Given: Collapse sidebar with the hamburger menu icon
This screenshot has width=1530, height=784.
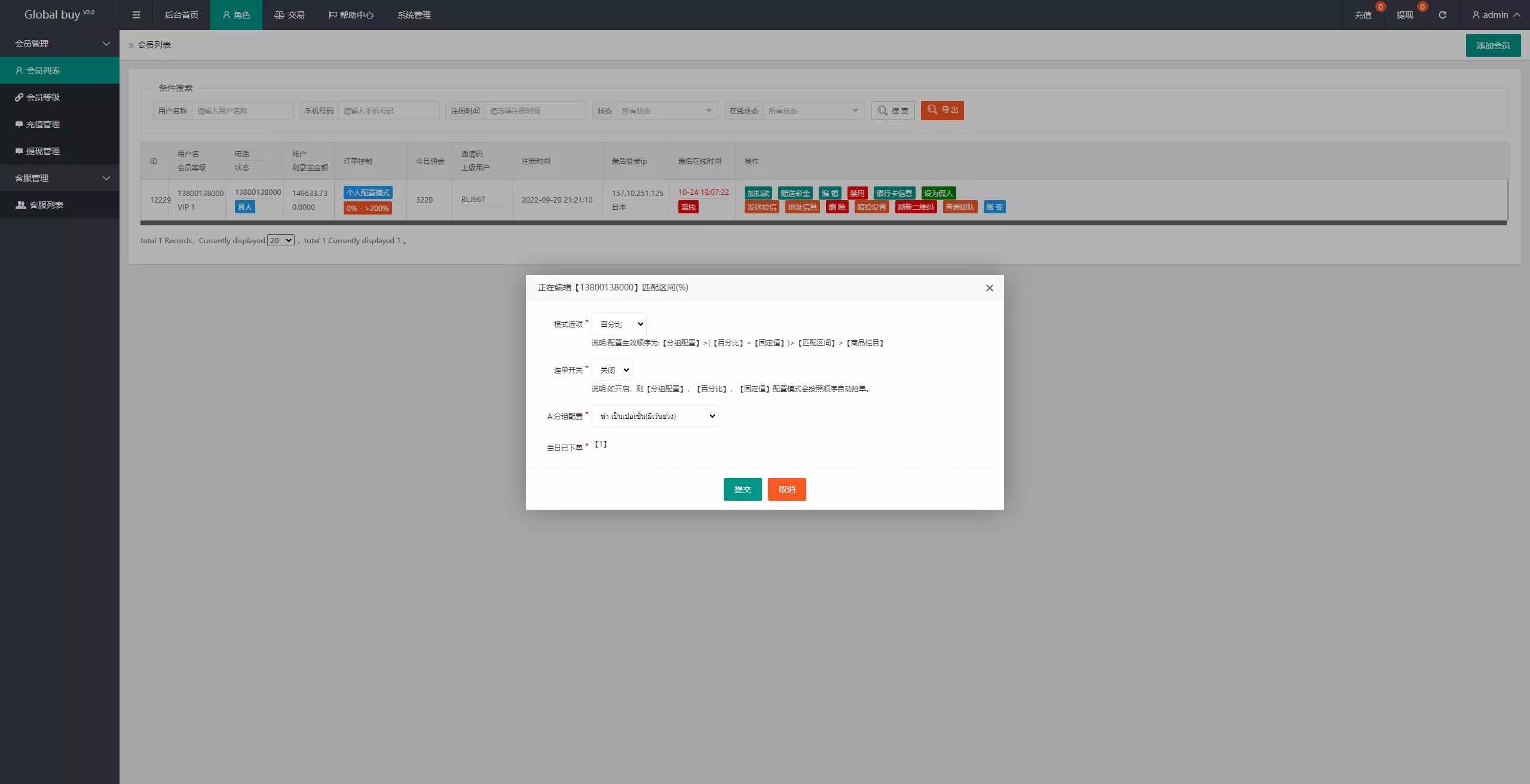Looking at the screenshot, I should click(136, 15).
